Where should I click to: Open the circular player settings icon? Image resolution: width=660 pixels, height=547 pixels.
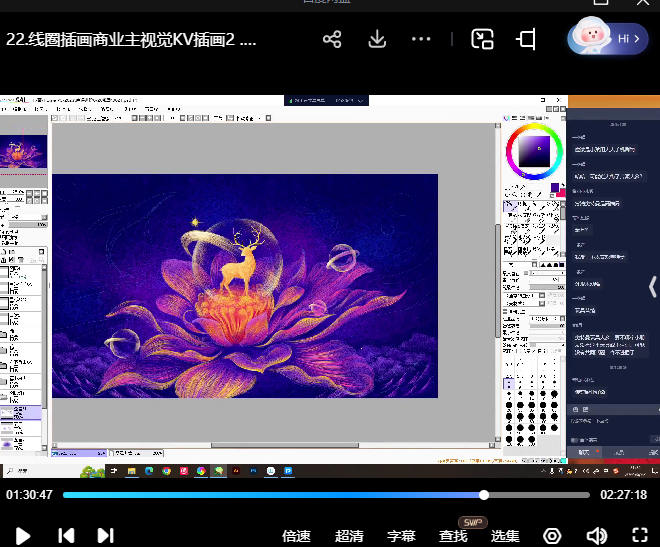coord(552,535)
